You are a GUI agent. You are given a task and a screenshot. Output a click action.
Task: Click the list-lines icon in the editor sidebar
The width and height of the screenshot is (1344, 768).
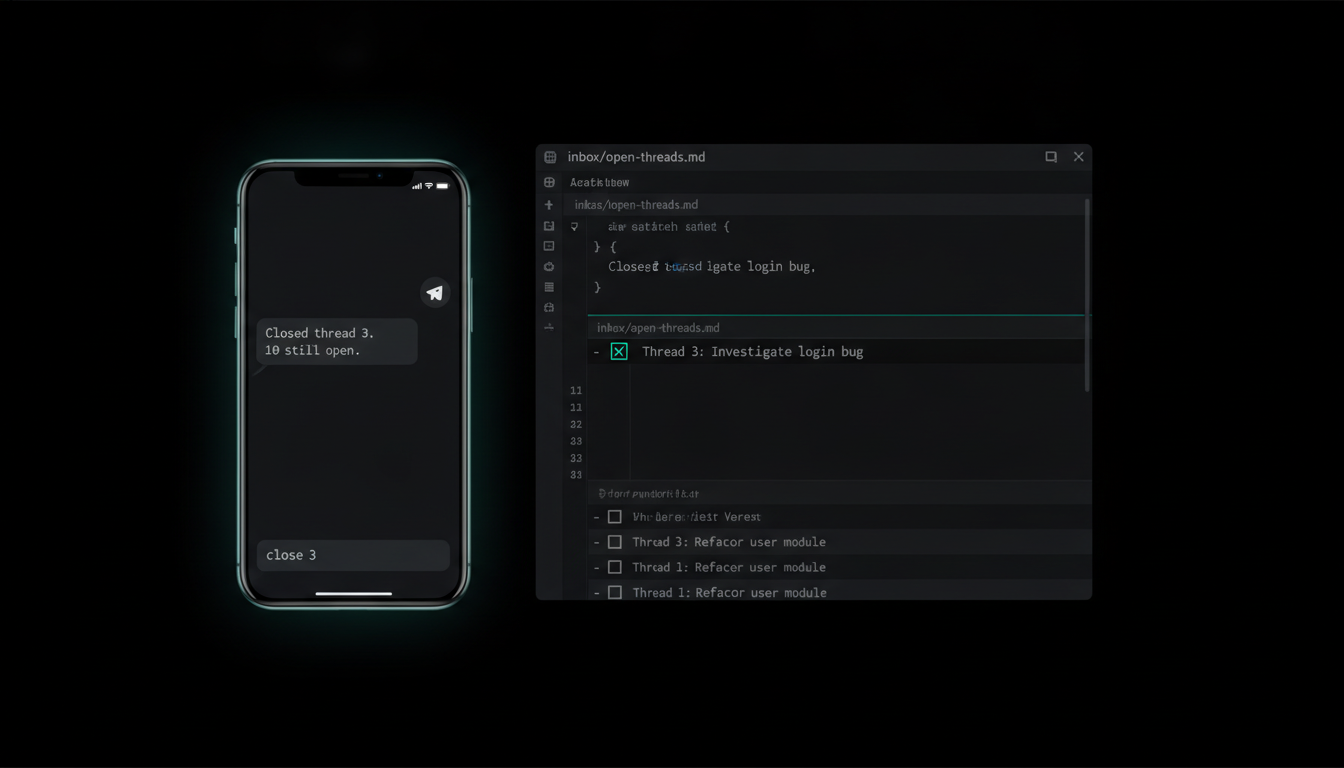pyautogui.click(x=549, y=287)
